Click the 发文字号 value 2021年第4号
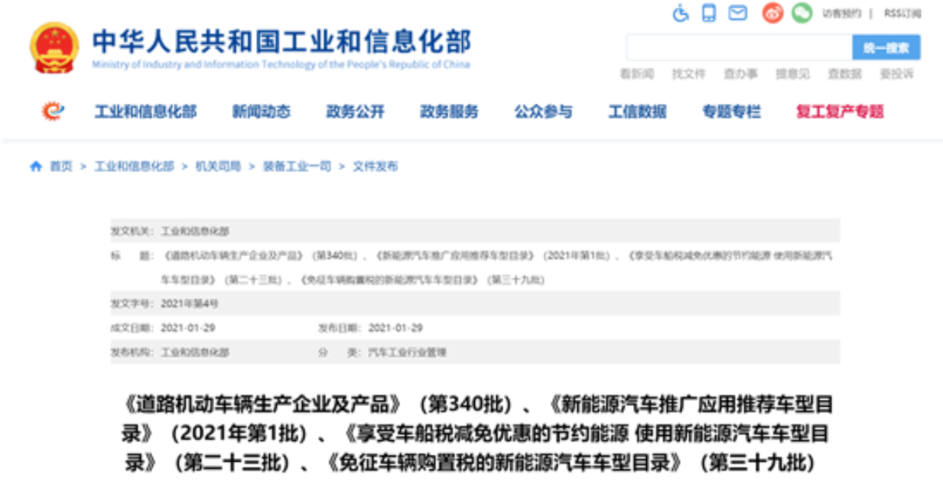Screen dimensions: 943x500 pos(189,304)
